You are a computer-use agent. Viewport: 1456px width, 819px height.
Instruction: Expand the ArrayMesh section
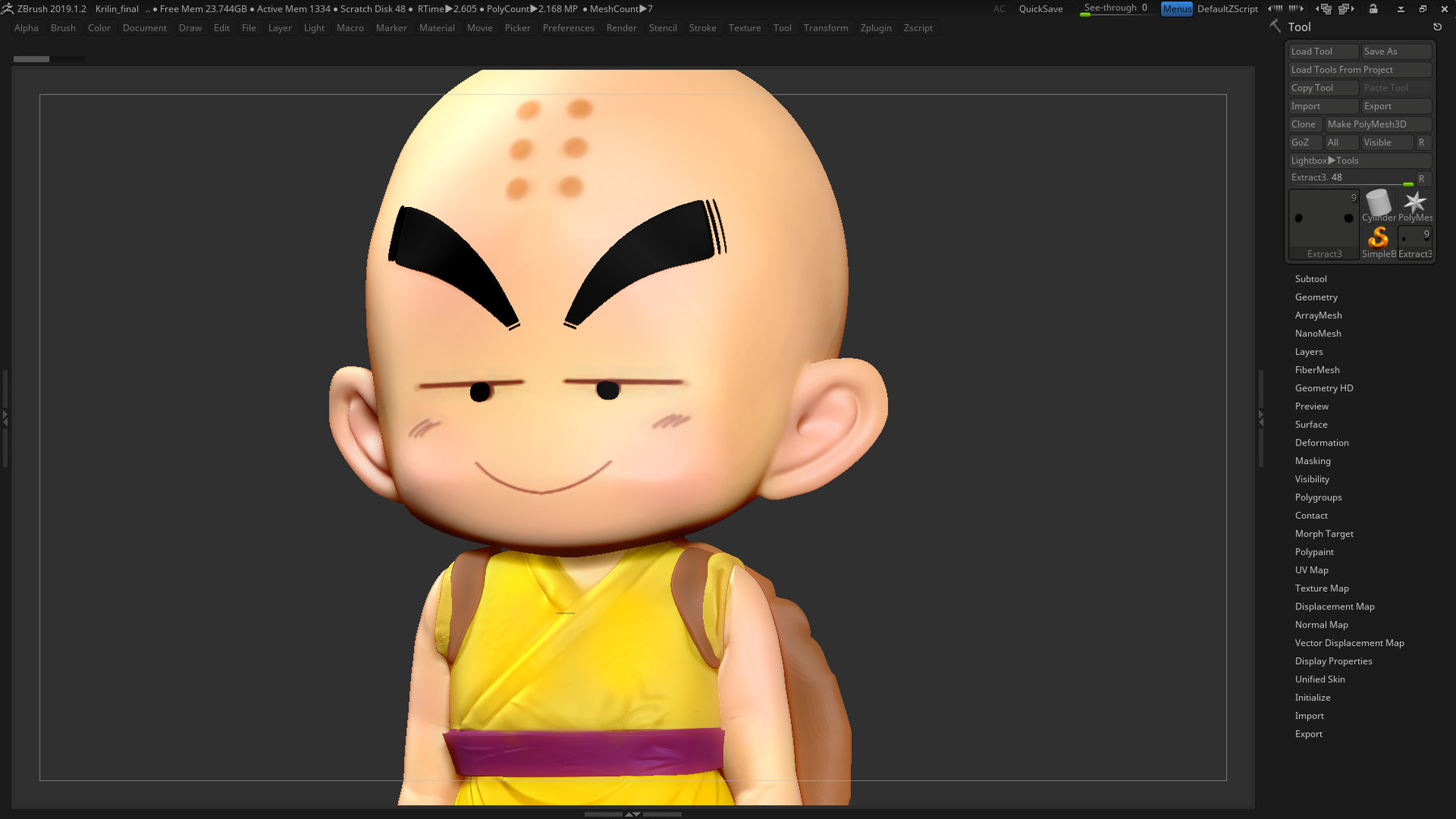1318,315
